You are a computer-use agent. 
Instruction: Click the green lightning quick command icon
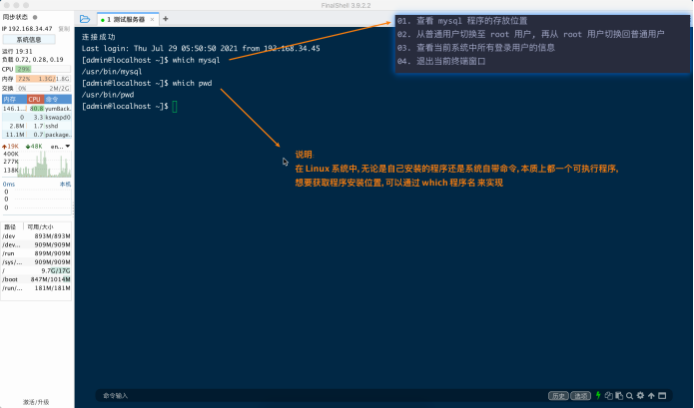(598, 395)
